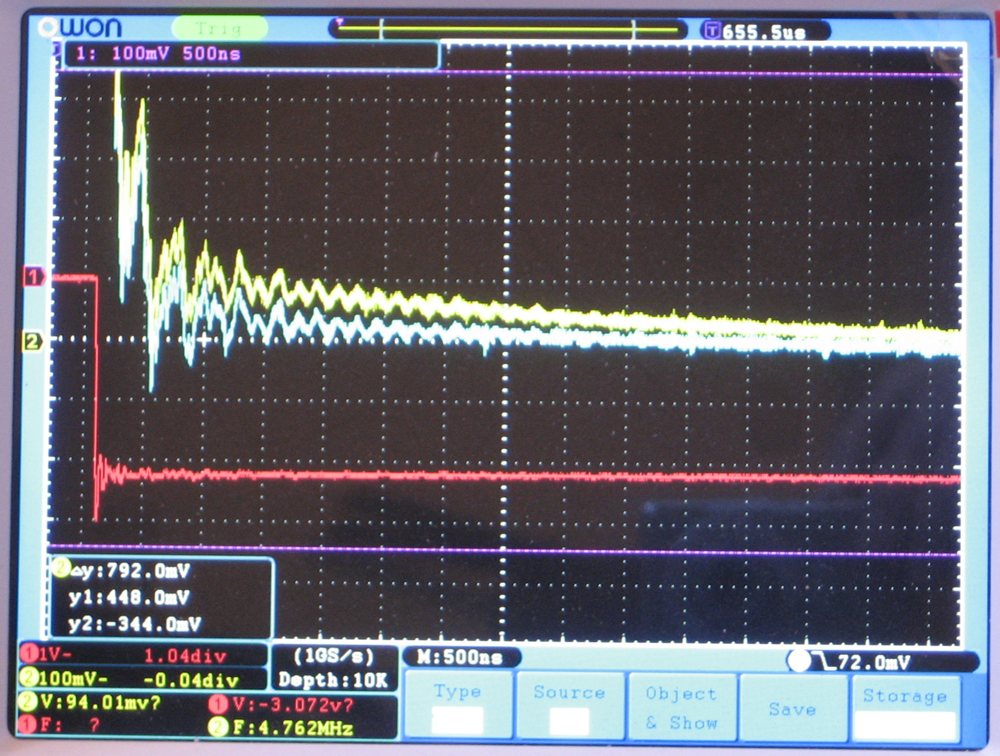Select the Δy:792.0mV cursor readout
This screenshot has height=756, width=1000.
click(131, 570)
